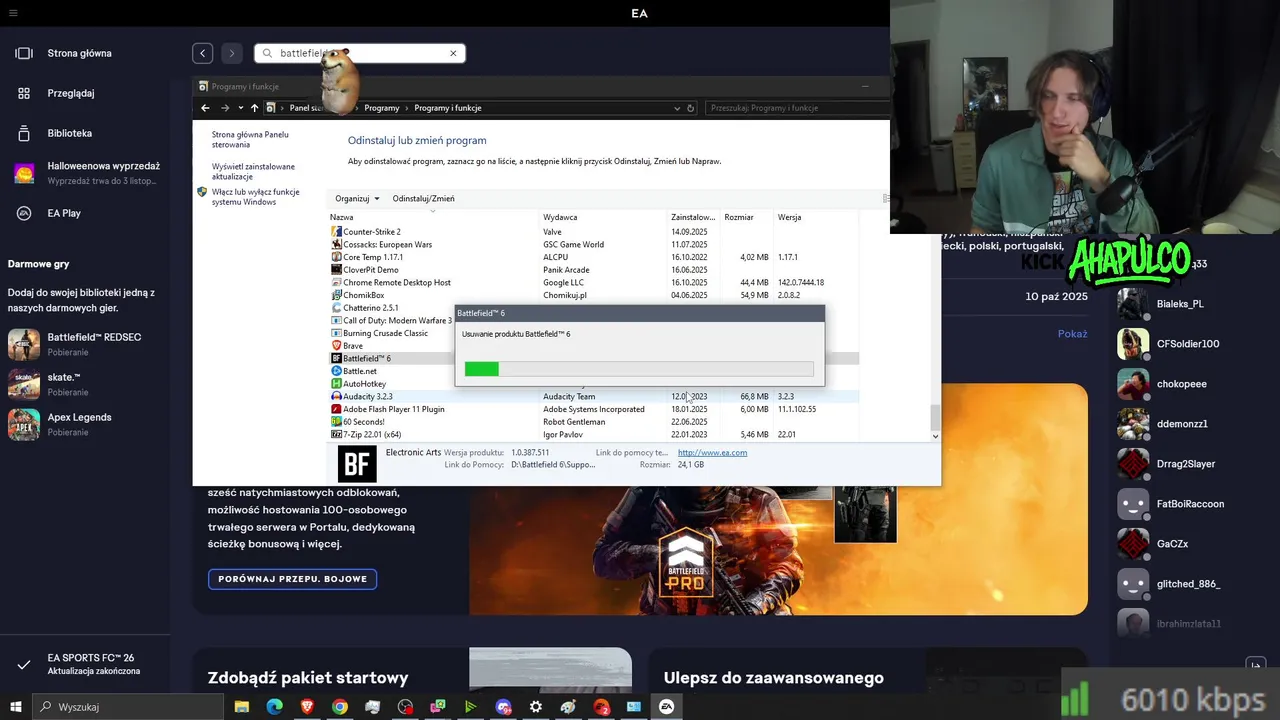The image size is (1280, 720).
Task: Open Windows Start menu
Action: 15,707
